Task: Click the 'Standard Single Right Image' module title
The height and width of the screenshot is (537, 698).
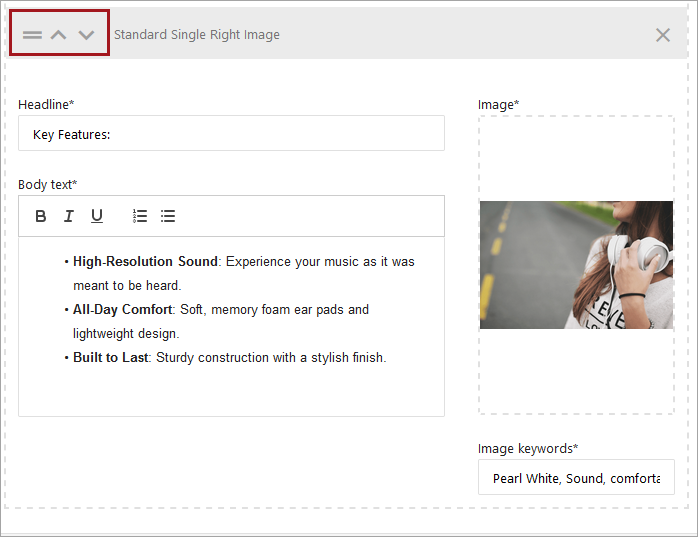Action: [197, 35]
